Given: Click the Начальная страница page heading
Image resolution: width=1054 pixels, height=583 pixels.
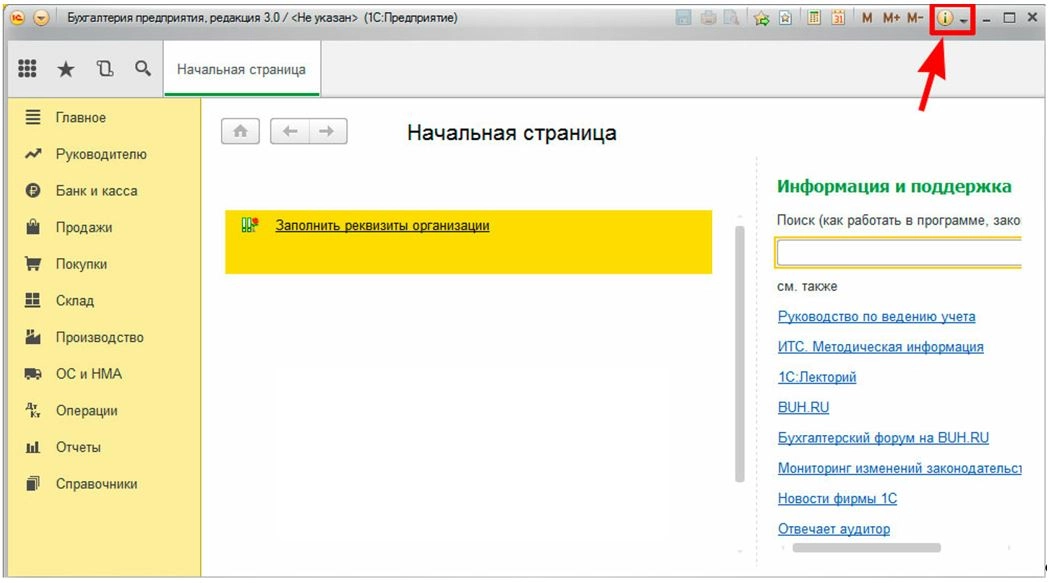Looking at the screenshot, I should 512,132.
